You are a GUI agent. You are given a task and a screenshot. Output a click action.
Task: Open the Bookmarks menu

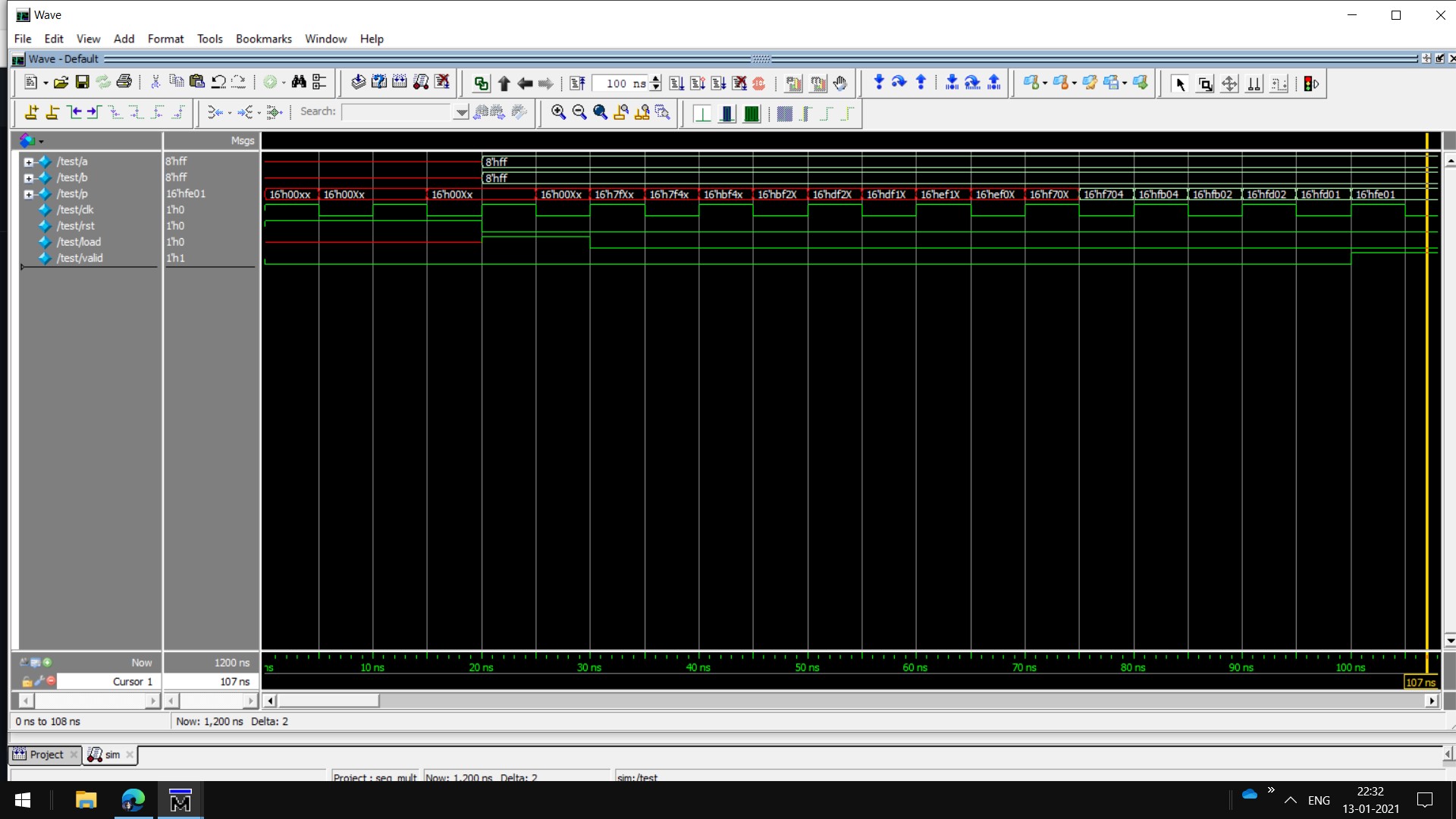point(263,39)
